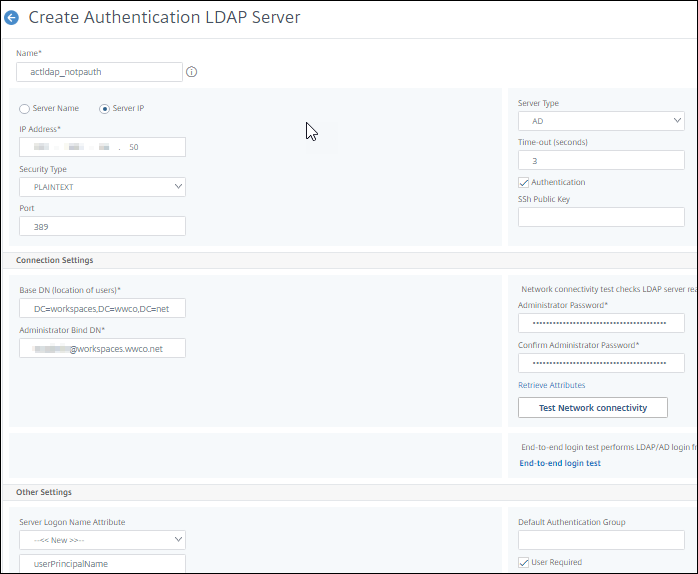Focus the Confirm Administrator Password field
This screenshot has width=698, height=574.
point(601,362)
